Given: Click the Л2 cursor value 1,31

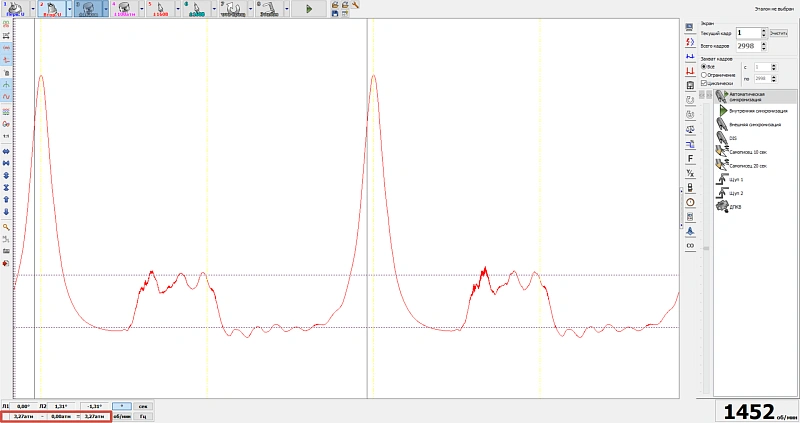Looking at the screenshot, I should click(x=61, y=406).
